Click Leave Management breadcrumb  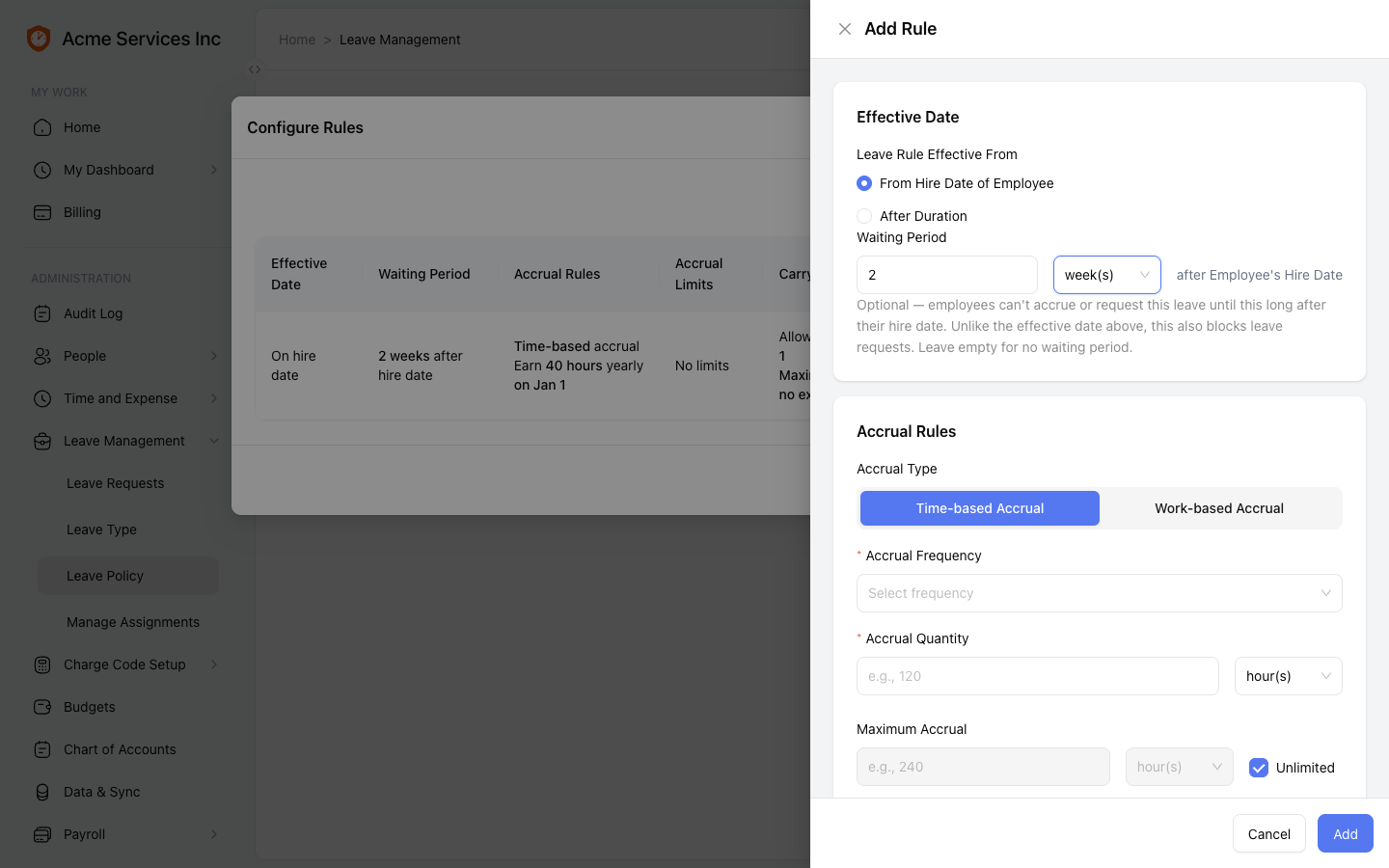pos(400,40)
